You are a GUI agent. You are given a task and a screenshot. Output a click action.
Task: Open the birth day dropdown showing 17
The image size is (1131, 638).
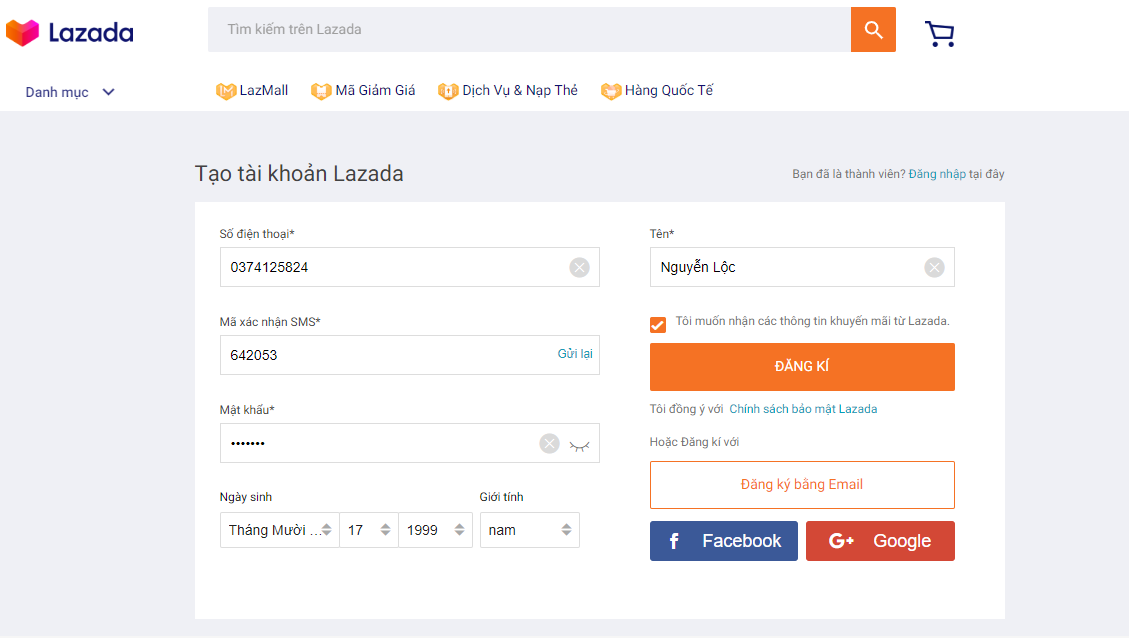(369, 531)
